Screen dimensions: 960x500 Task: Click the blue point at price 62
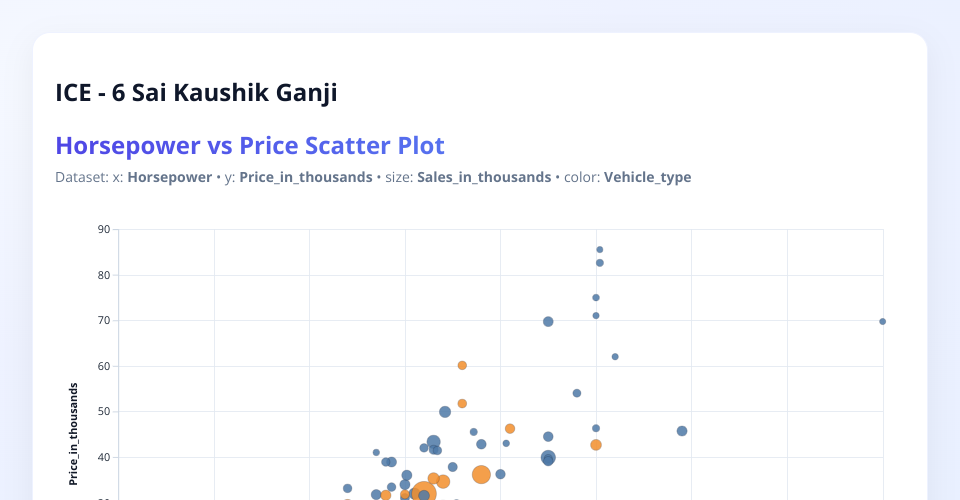tap(615, 357)
